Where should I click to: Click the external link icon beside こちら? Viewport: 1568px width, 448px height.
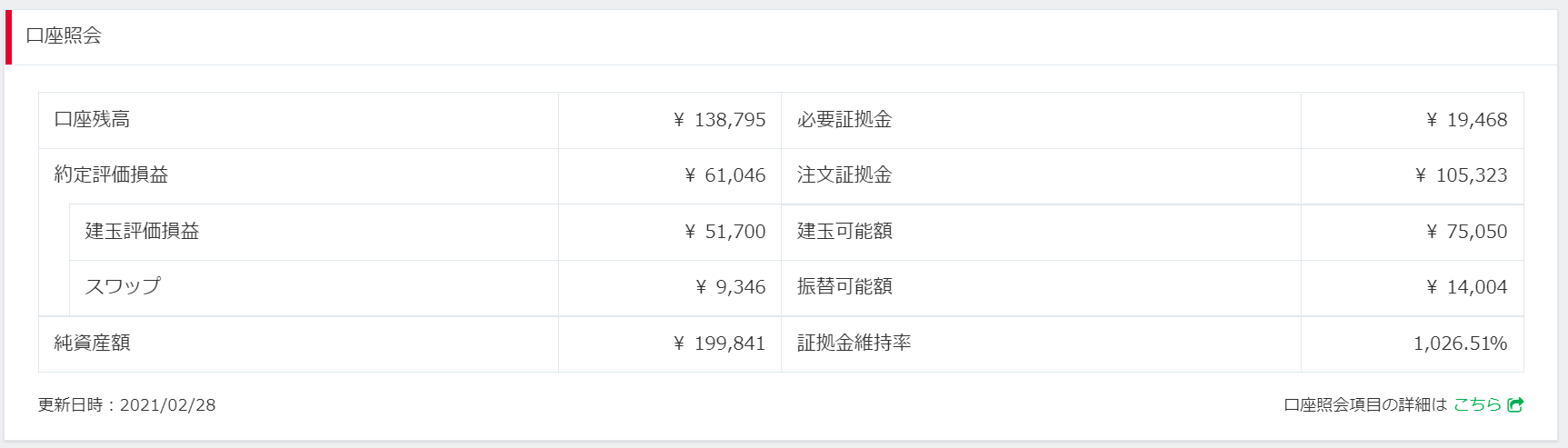[x=1515, y=405]
